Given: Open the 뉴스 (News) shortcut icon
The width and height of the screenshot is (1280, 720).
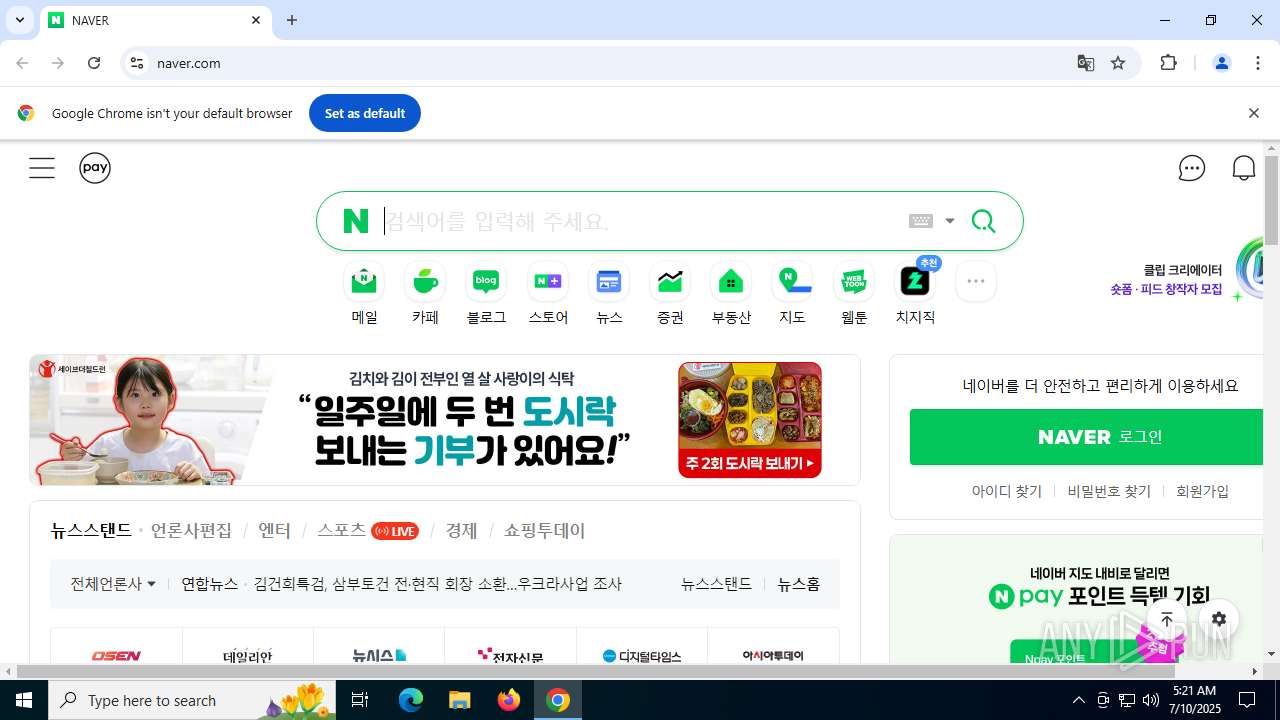Looking at the screenshot, I should pyautogui.click(x=609, y=282).
